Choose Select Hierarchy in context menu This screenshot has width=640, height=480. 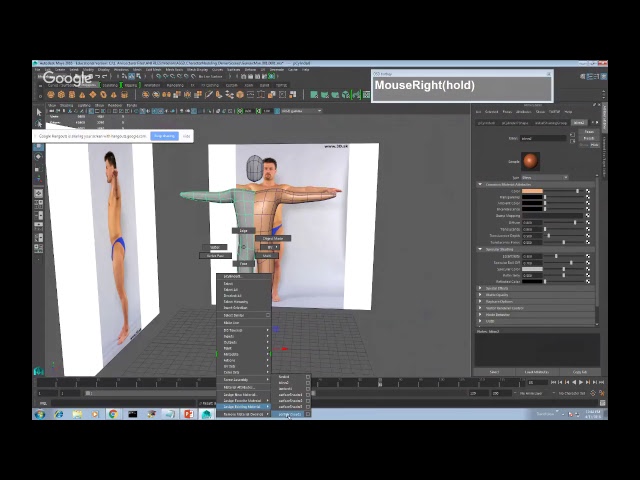tap(243, 302)
